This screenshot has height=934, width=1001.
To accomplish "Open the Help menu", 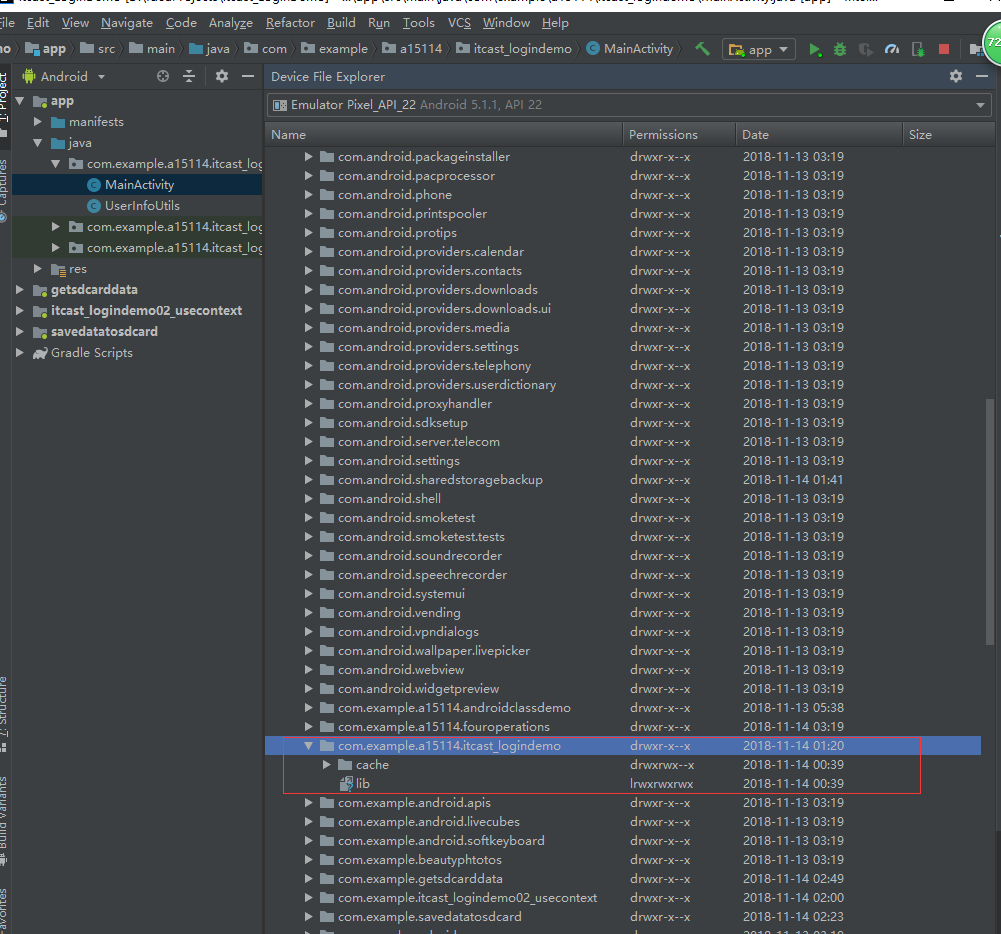I will [x=555, y=23].
